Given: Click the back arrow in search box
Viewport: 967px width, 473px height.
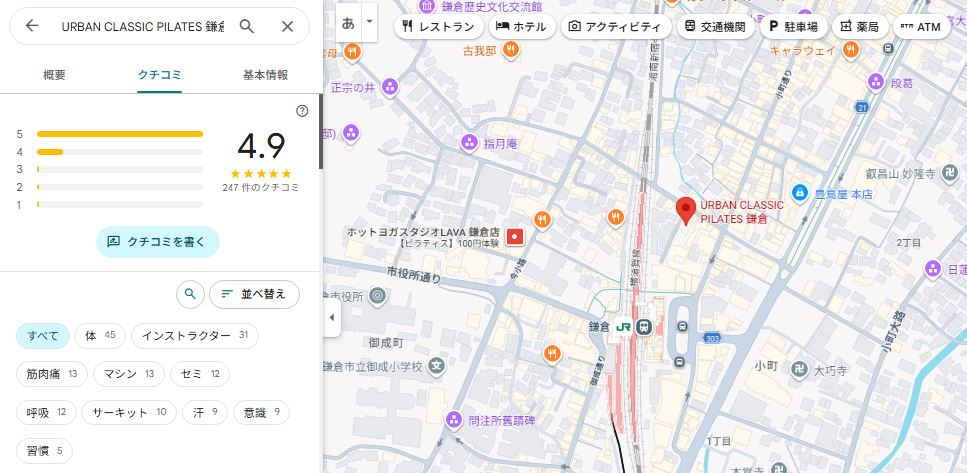Looking at the screenshot, I should (x=32, y=26).
